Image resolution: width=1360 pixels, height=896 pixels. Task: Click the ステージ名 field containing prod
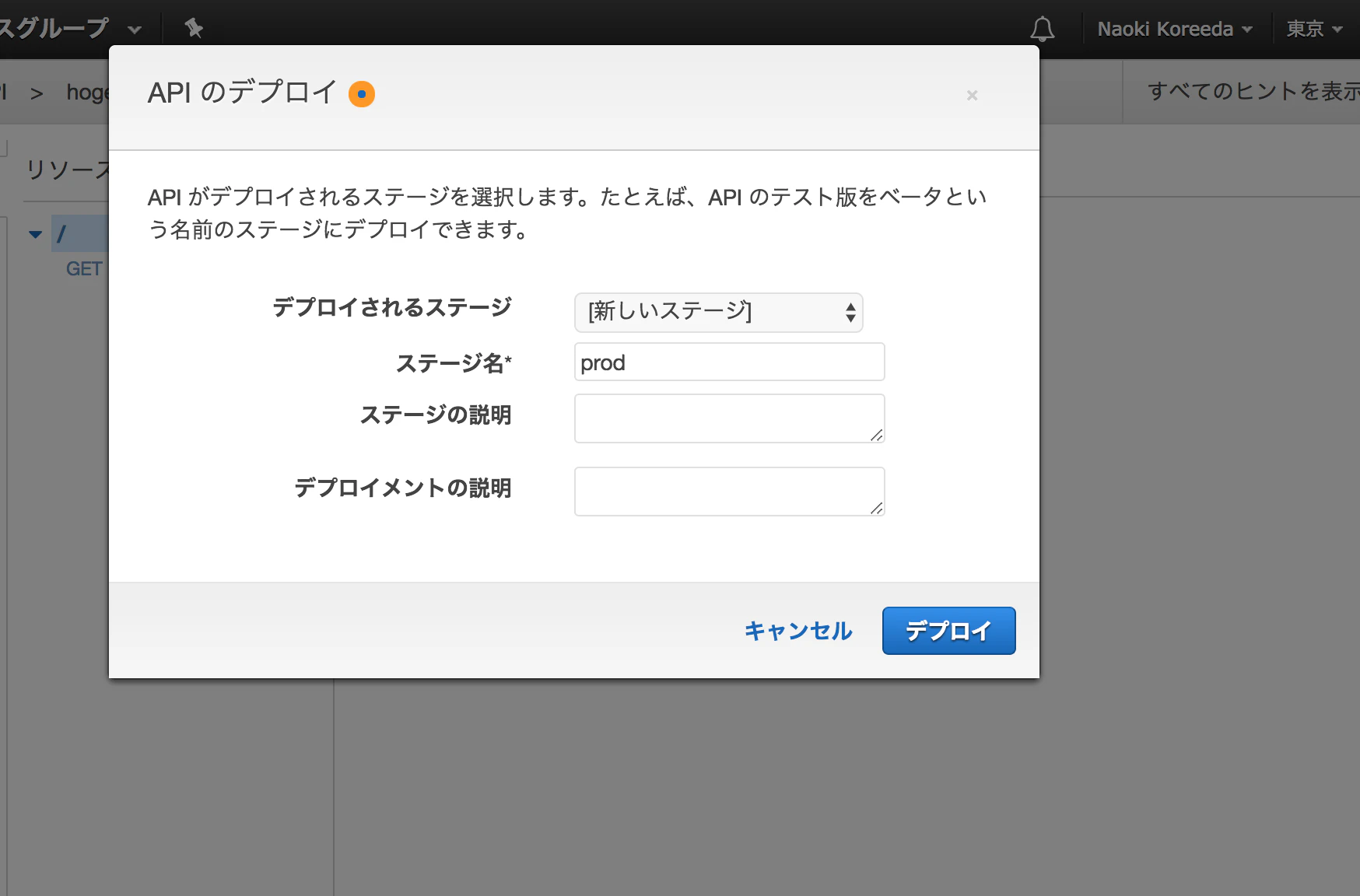tap(729, 362)
